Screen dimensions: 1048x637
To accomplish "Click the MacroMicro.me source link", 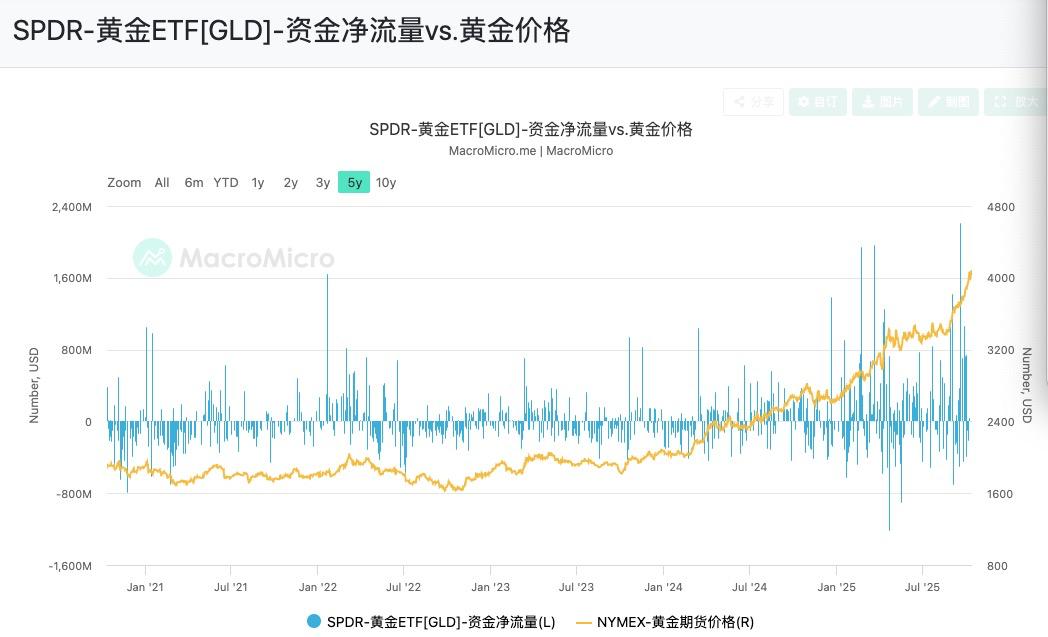I will pyautogui.click(x=492, y=151).
